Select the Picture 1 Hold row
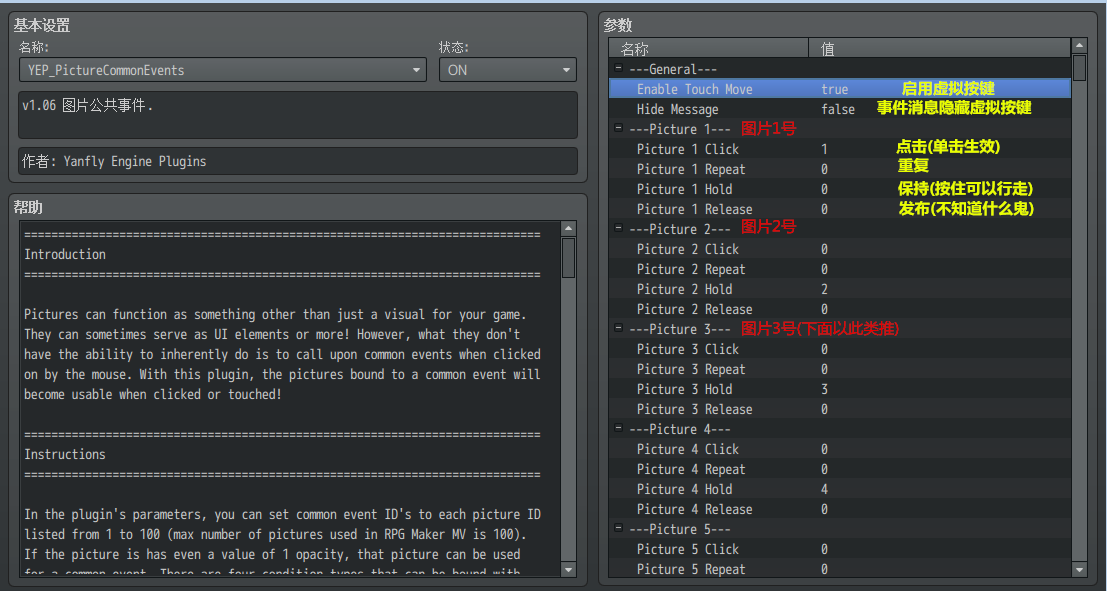 coord(840,189)
